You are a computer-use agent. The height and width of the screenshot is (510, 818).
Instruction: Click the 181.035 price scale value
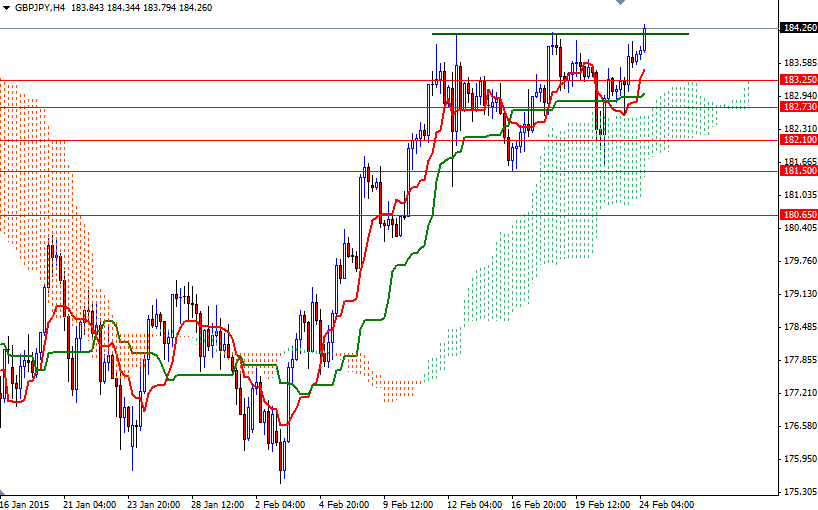(800, 195)
